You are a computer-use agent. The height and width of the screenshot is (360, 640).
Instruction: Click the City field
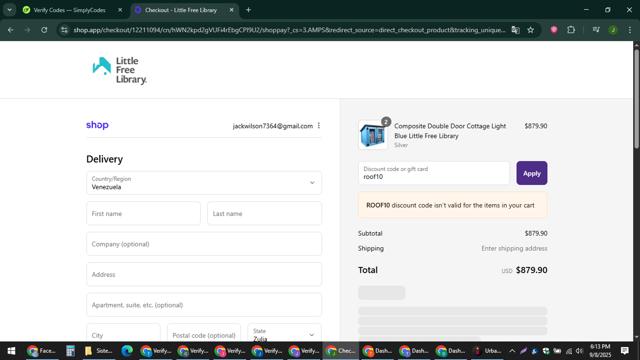[x=123, y=334]
